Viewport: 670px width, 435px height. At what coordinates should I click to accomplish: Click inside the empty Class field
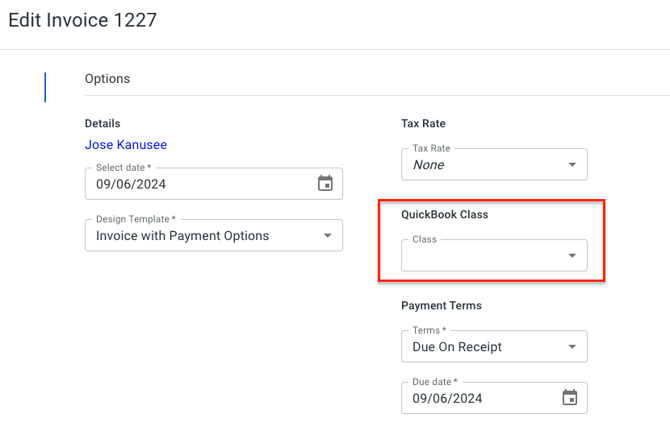[x=480, y=257]
